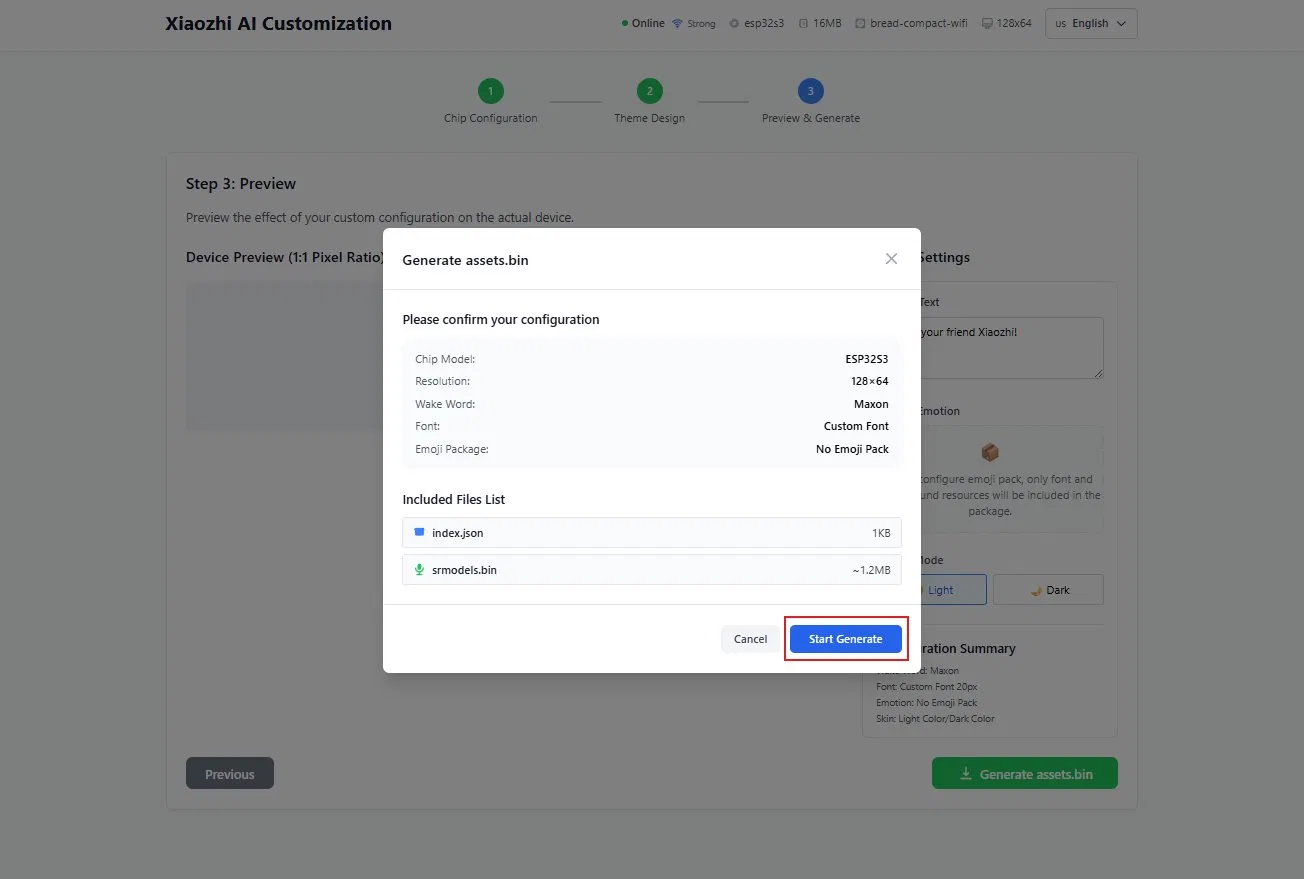Viewport: 1304px width, 879px height.
Task: Click the Generate assets.bin dialog title
Action: tap(465, 260)
